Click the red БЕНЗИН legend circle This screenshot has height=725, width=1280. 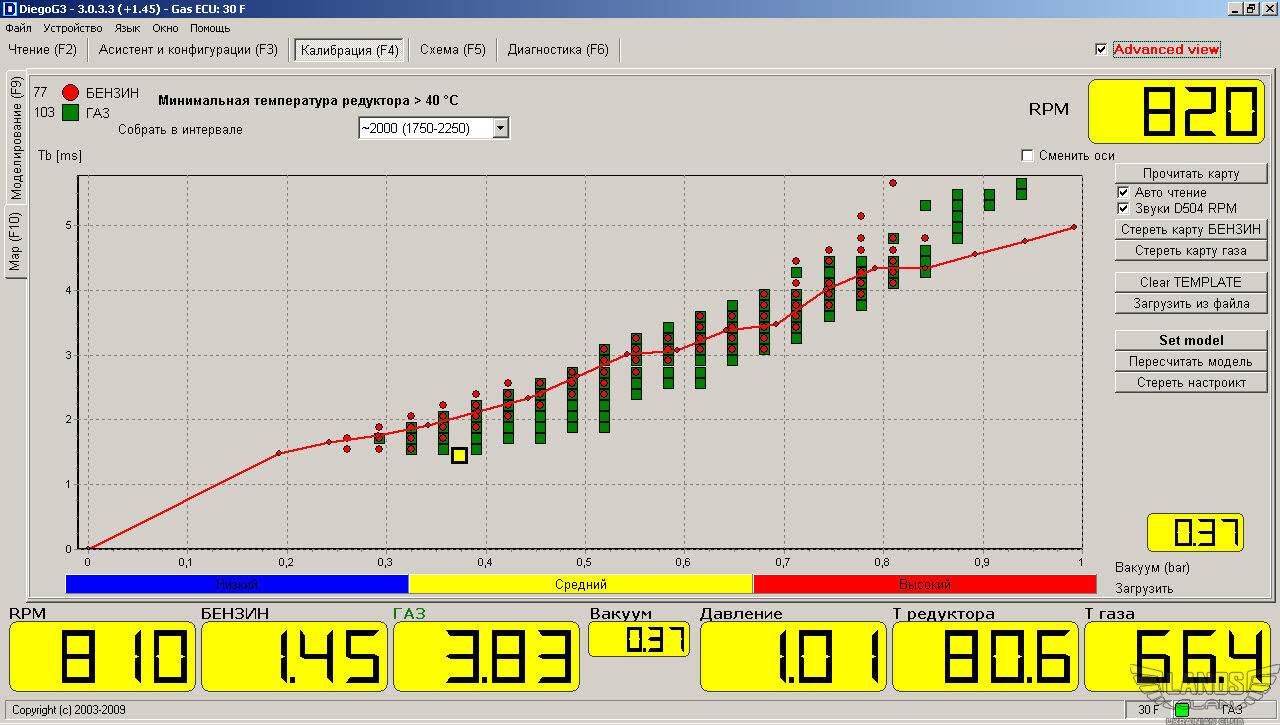70,93
